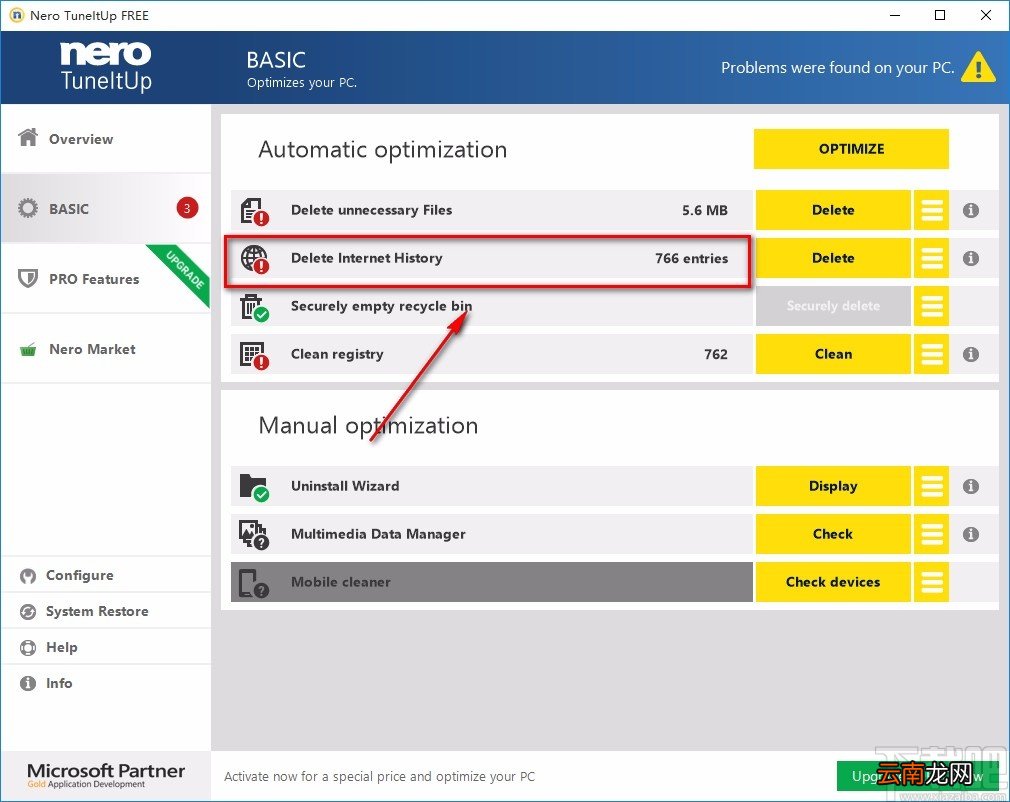
Task: Click the Multimedia Data Manager icon
Action: point(254,535)
